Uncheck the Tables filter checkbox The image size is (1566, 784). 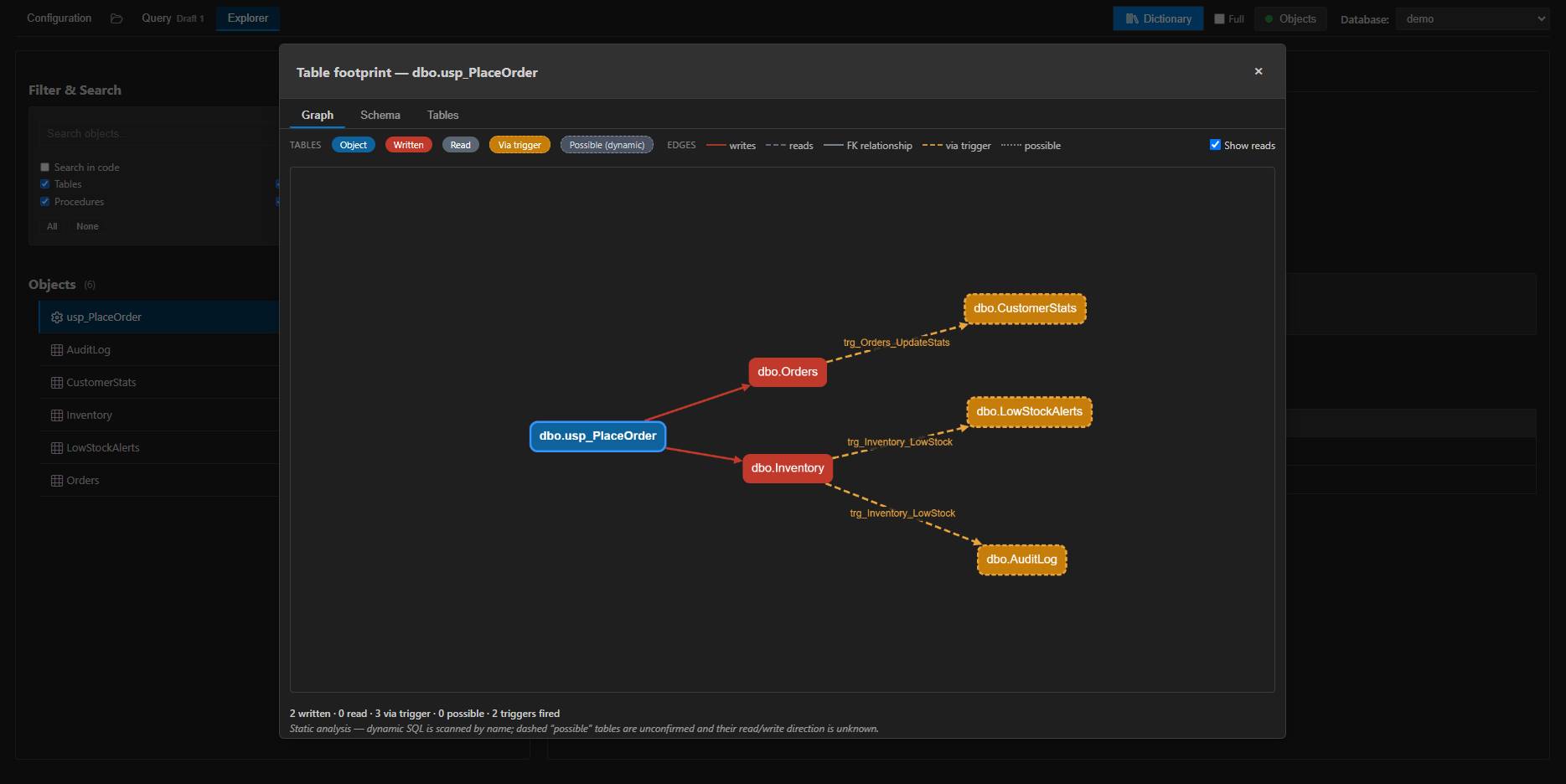point(45,184)
